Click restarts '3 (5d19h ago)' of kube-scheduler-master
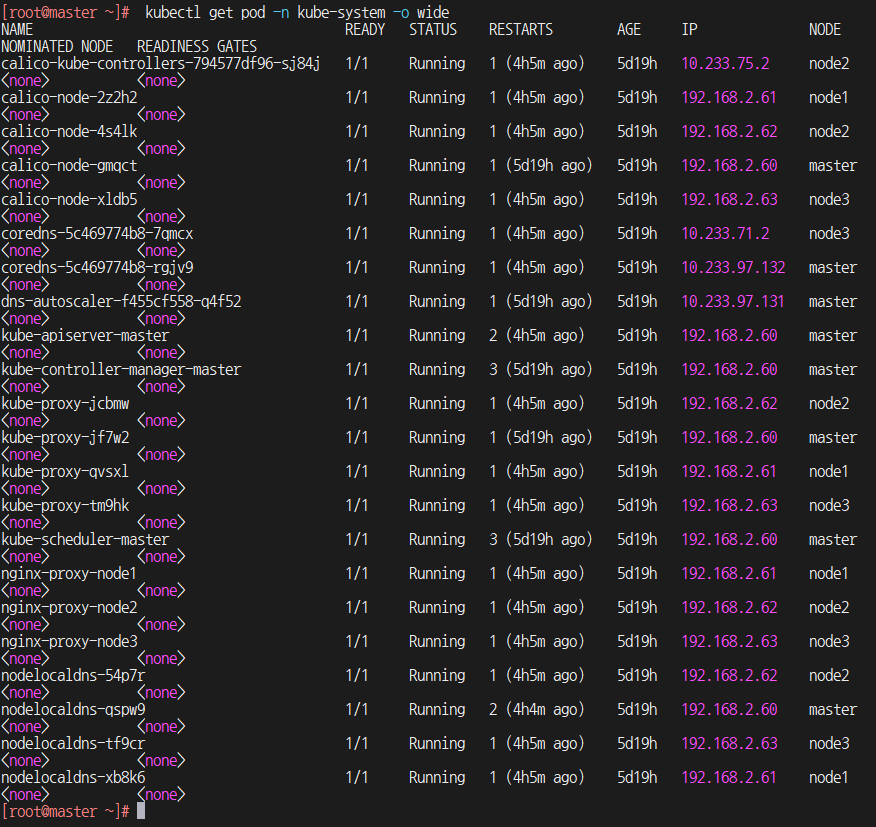This screenshot has width=876, height=827. pos(540,540)
